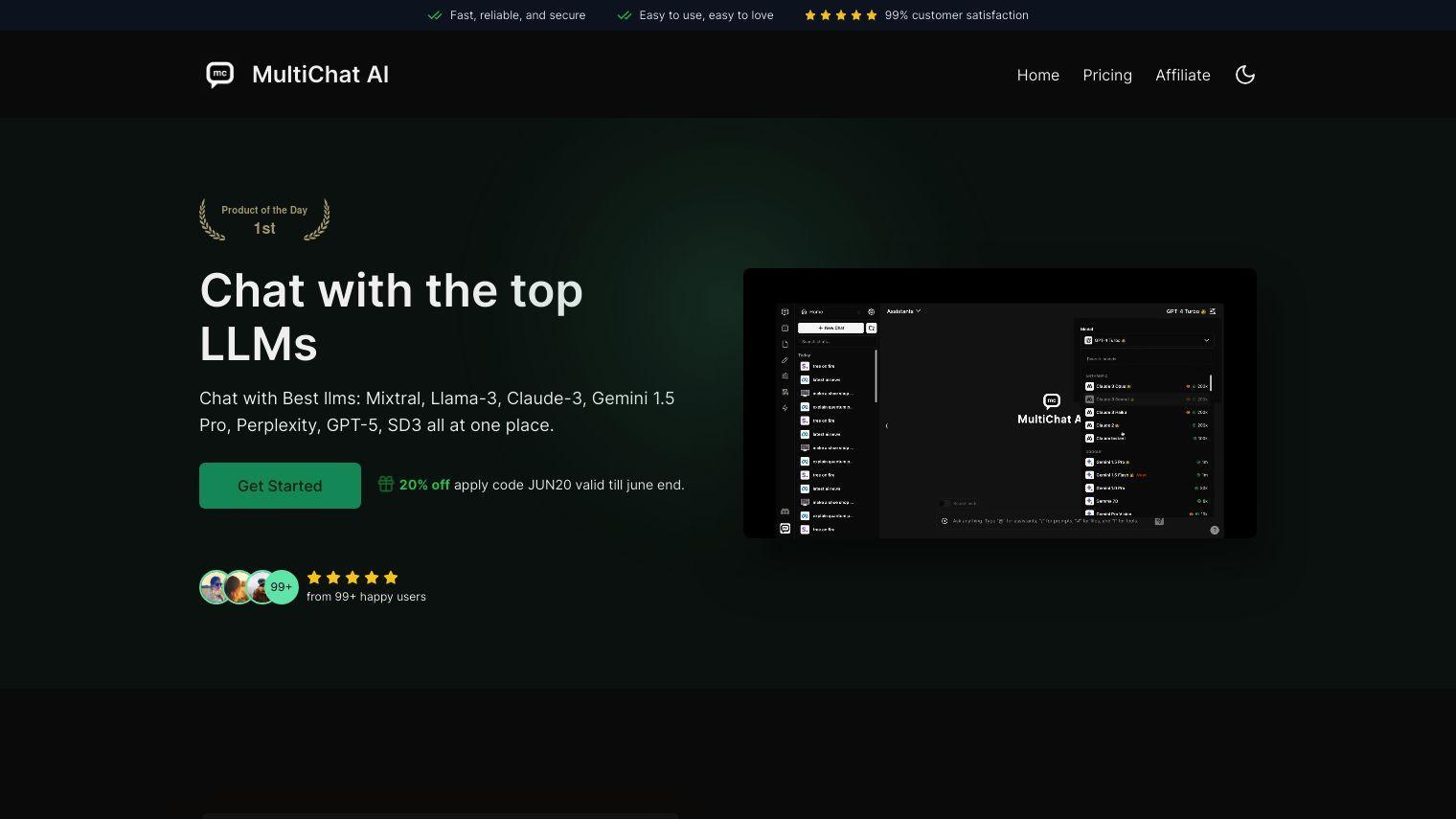Go to the Affiliate page

coord(1182,75)
